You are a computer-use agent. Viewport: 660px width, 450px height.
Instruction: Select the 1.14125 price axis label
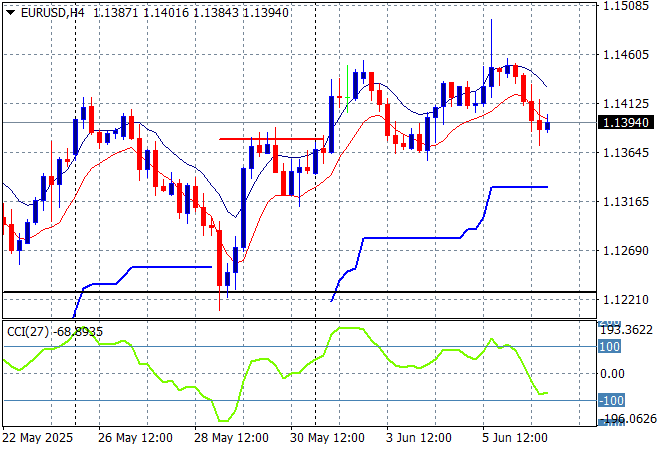pyautogui.click(x=626, y=104)
